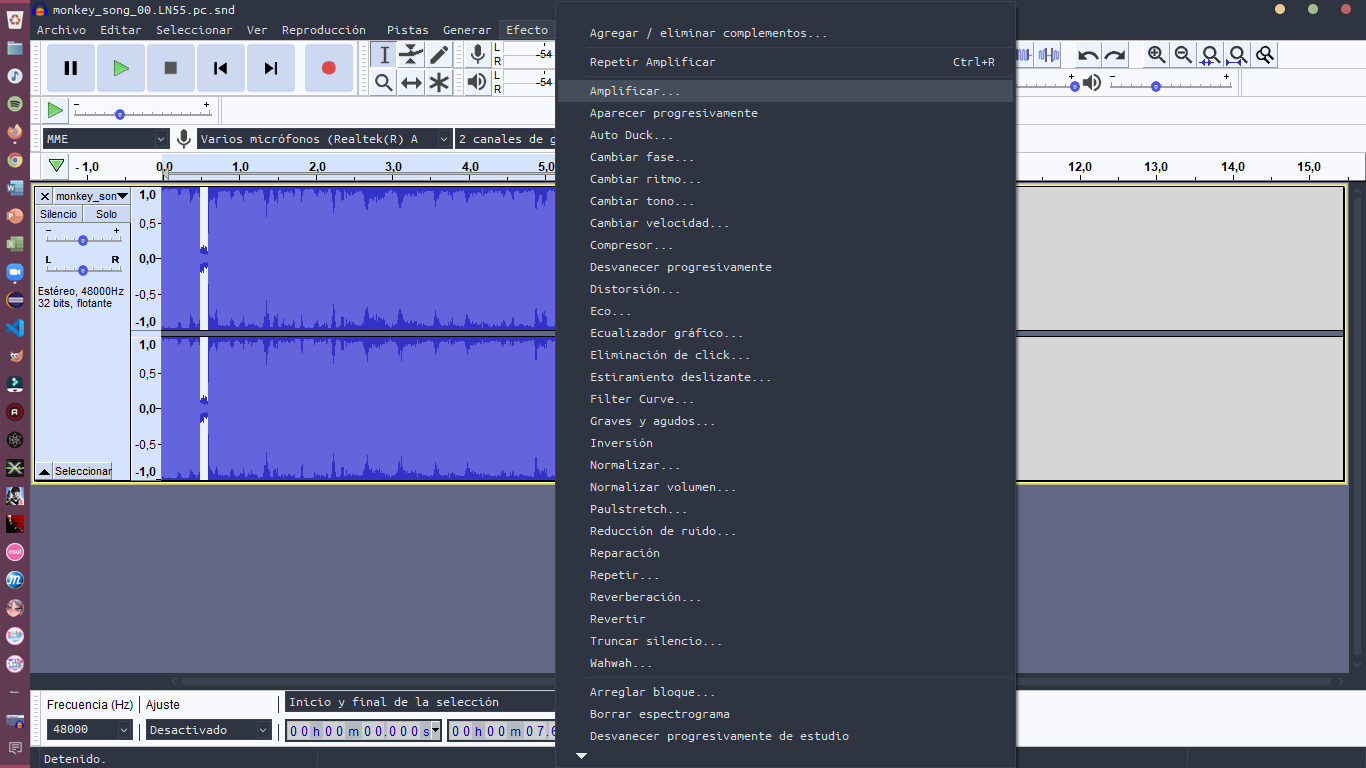Click the Redo arrow icon
The width and height of the screenshot is (1366, 768).
[1115, 55]
